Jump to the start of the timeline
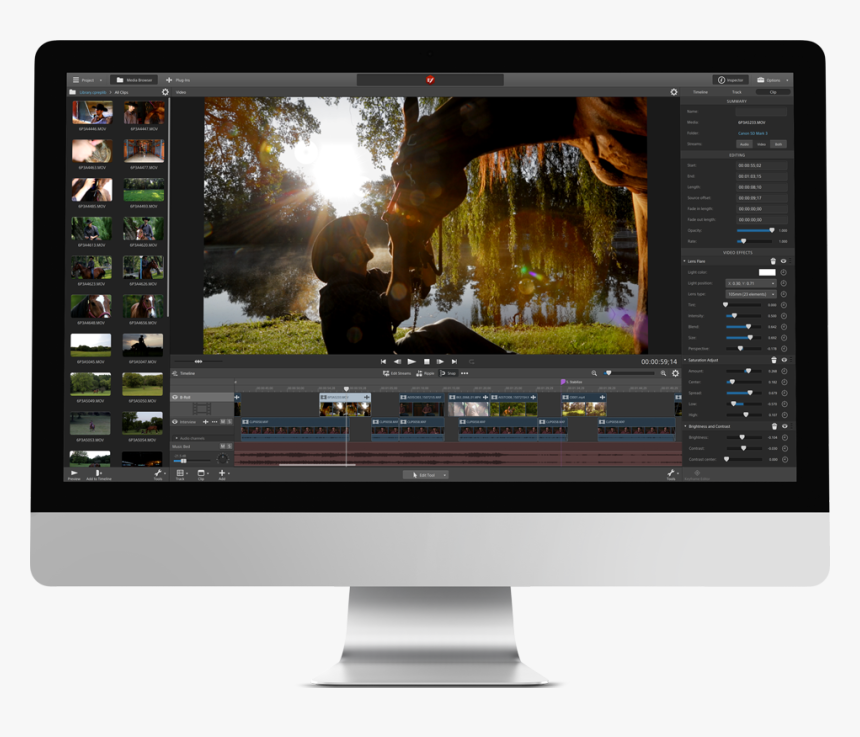The image size is (860, 737). [x=383, y=361]
